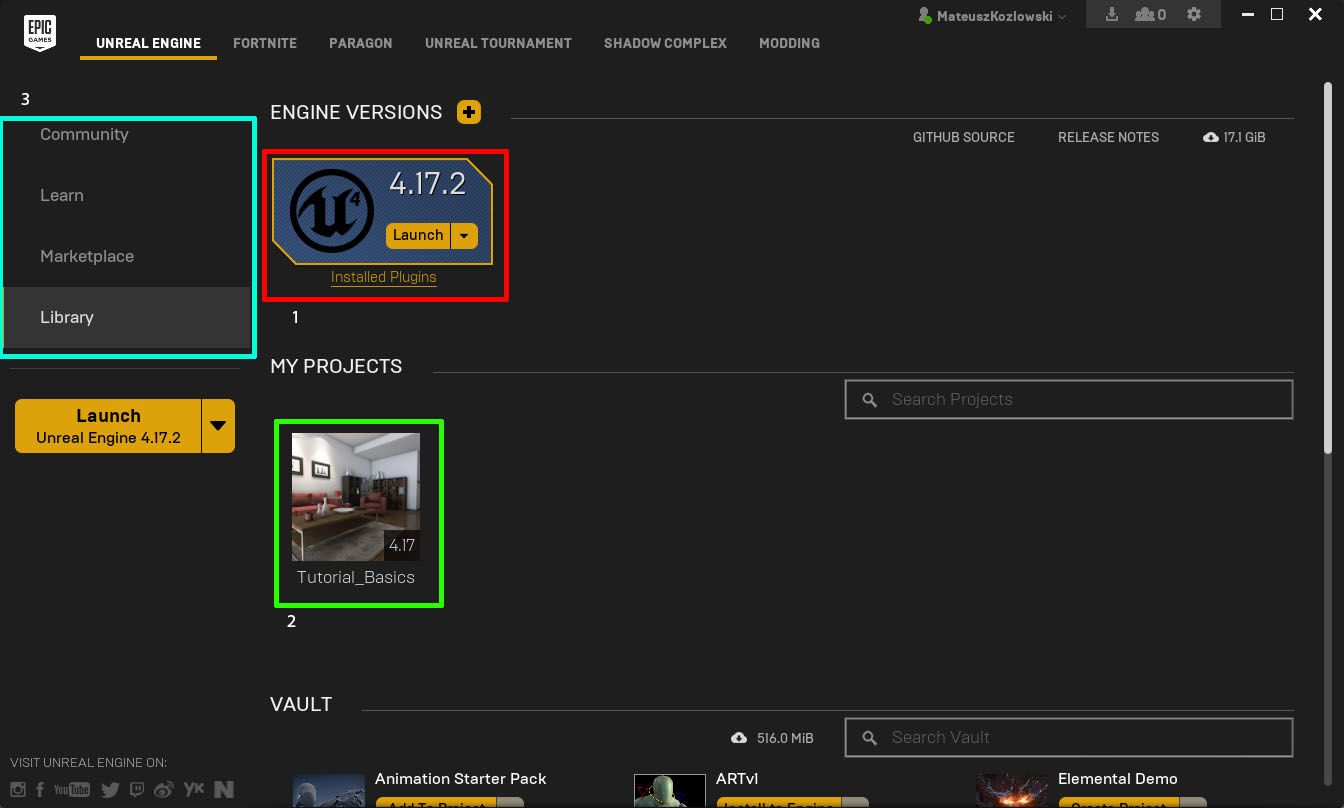This screenshot has width=1344, height=808.
Task: Click the 4.17.2 version number on engine card
Action: click(x=428, y=183)
